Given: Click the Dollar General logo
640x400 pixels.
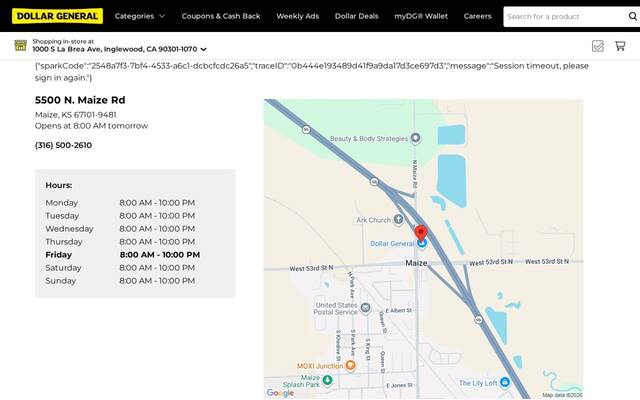Looking at the screenshot, I should pos(57,16).
